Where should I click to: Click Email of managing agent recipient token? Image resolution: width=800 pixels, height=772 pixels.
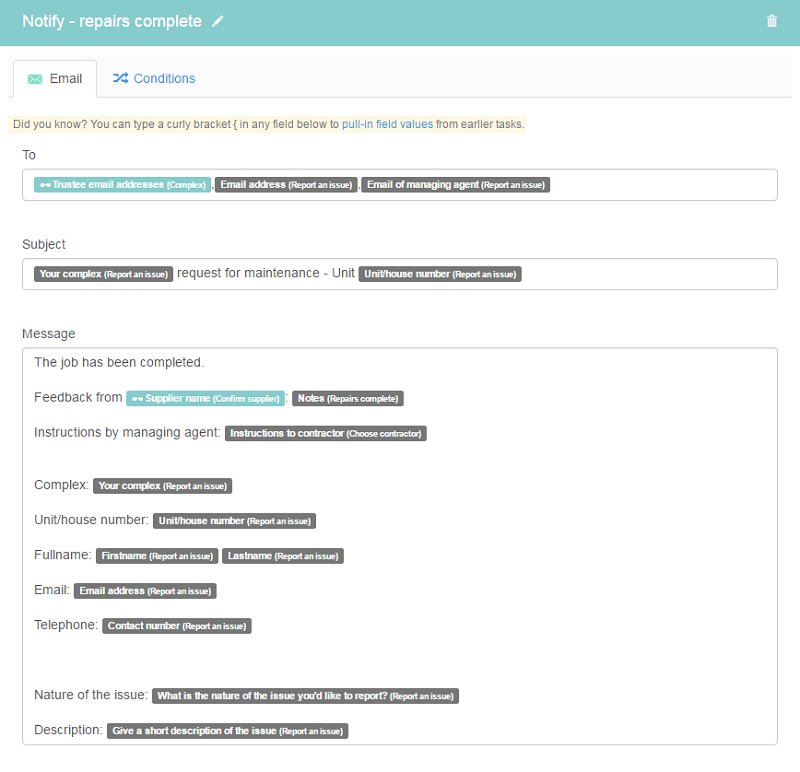point(456,185)
